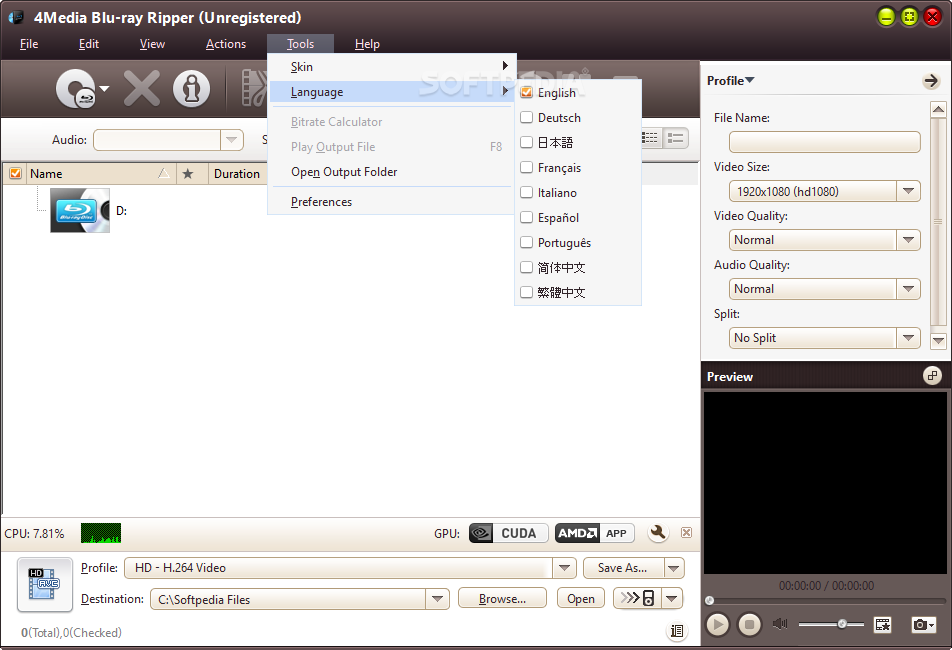
Task: Click the Save As... button
Action: pyautogui.click(x=624, y=568)
